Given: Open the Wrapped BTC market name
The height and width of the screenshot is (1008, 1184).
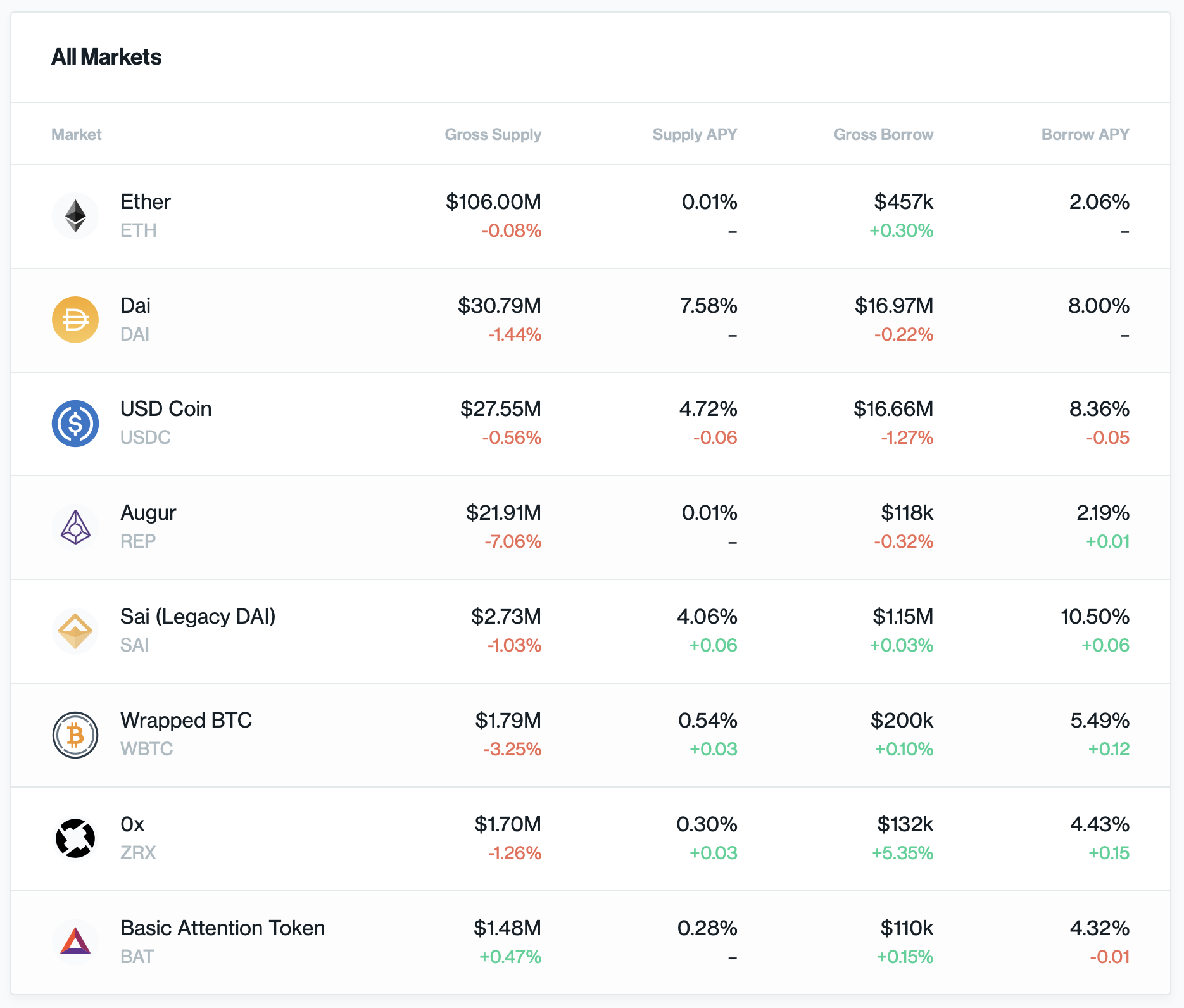Looking at the screenshot, I should (186, 721).
